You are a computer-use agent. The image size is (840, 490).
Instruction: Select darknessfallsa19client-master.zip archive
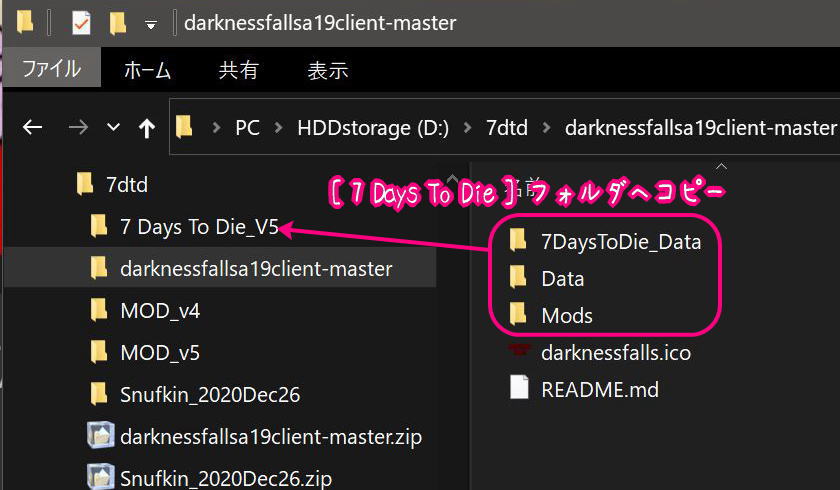pyautogui.click(x=255, y=436)
